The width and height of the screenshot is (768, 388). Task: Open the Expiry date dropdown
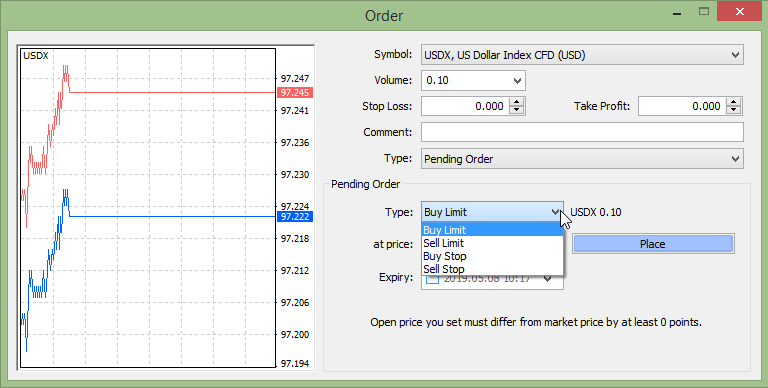(548, 280)
